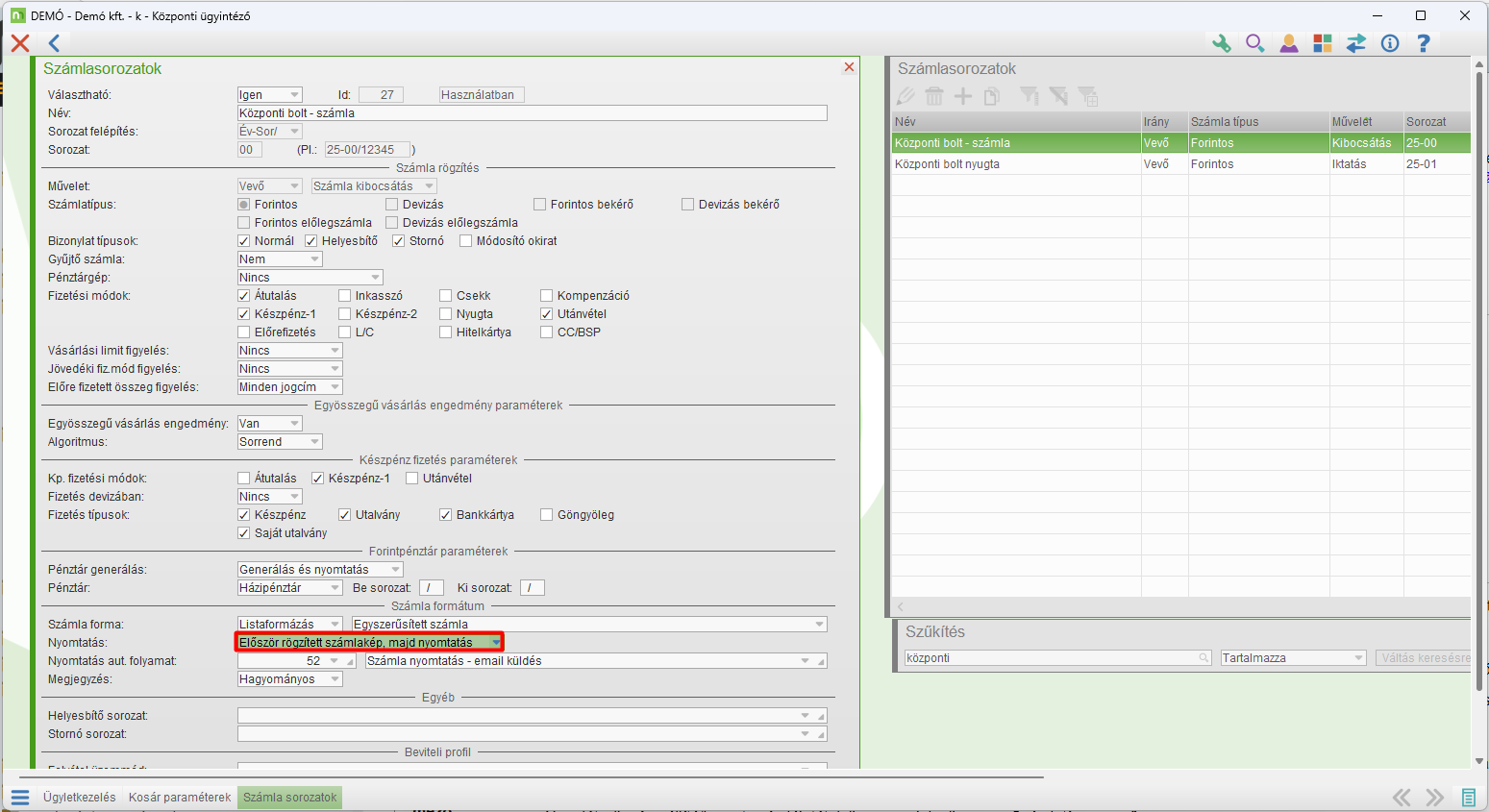Image resolution: width=1489 pixels, height=812 pixels.
Task: Toggle the Bankkártya payment type checkbox
Action: point(446,515)
